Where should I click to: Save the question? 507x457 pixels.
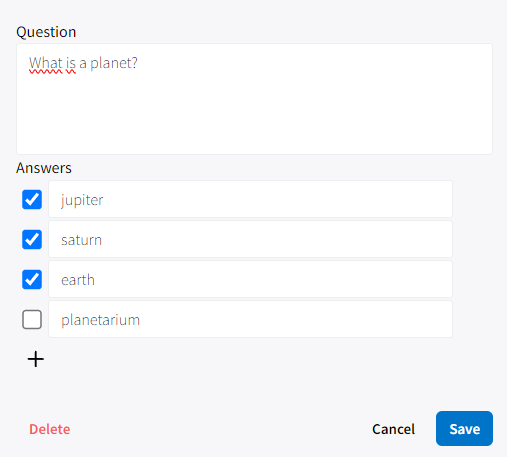pyautogui.click(x=464, y=428)
